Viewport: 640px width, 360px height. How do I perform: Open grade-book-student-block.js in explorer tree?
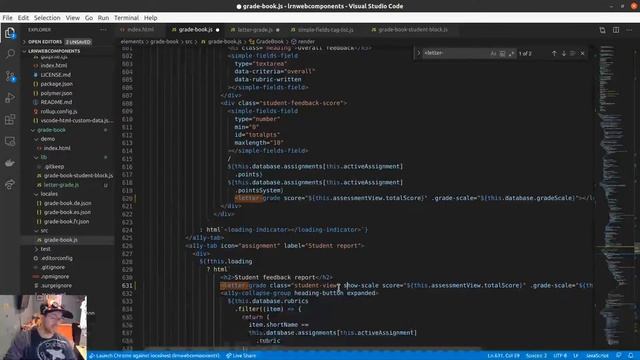[x=78, y=176]
